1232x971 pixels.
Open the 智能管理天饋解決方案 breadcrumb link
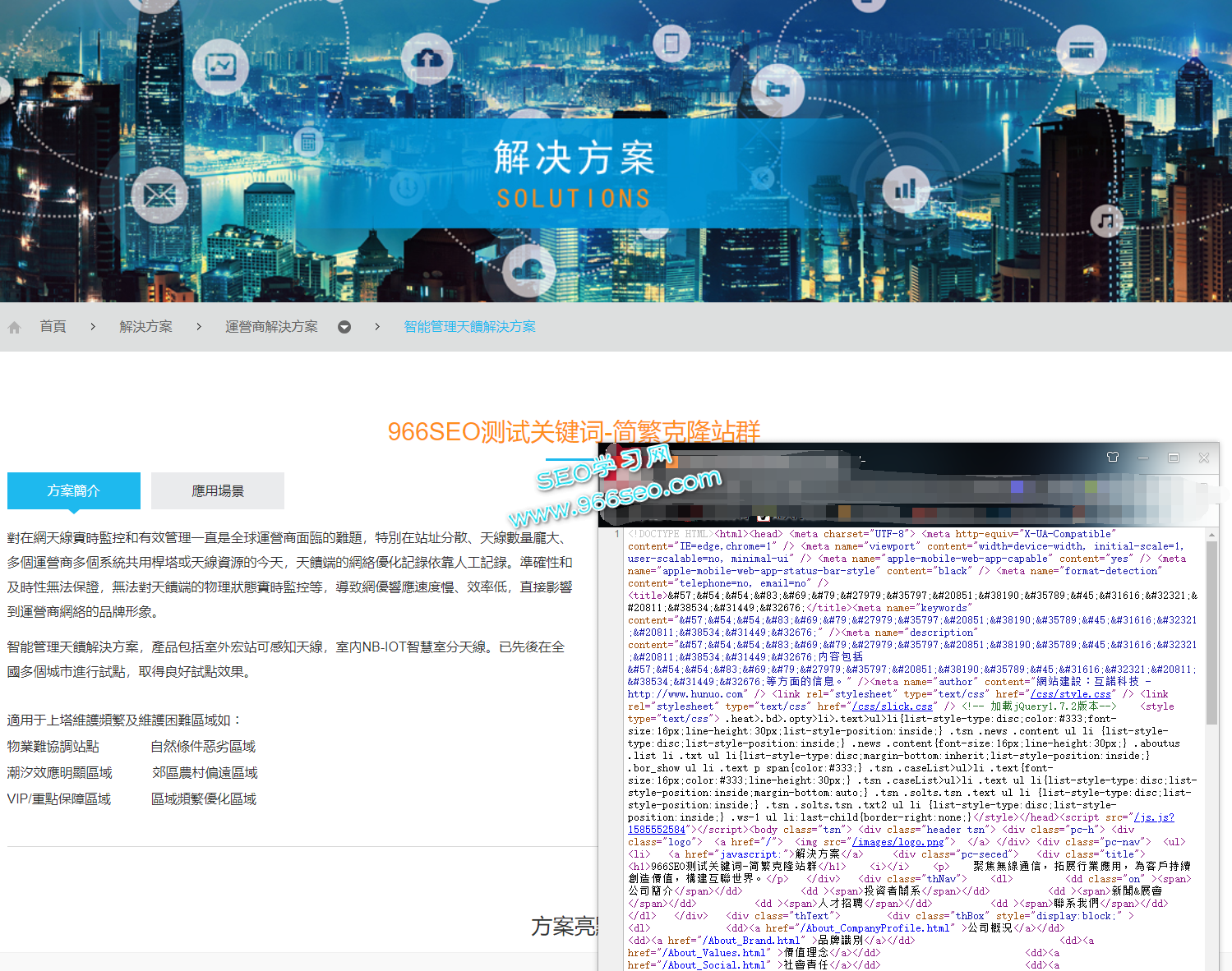(469, 327)
